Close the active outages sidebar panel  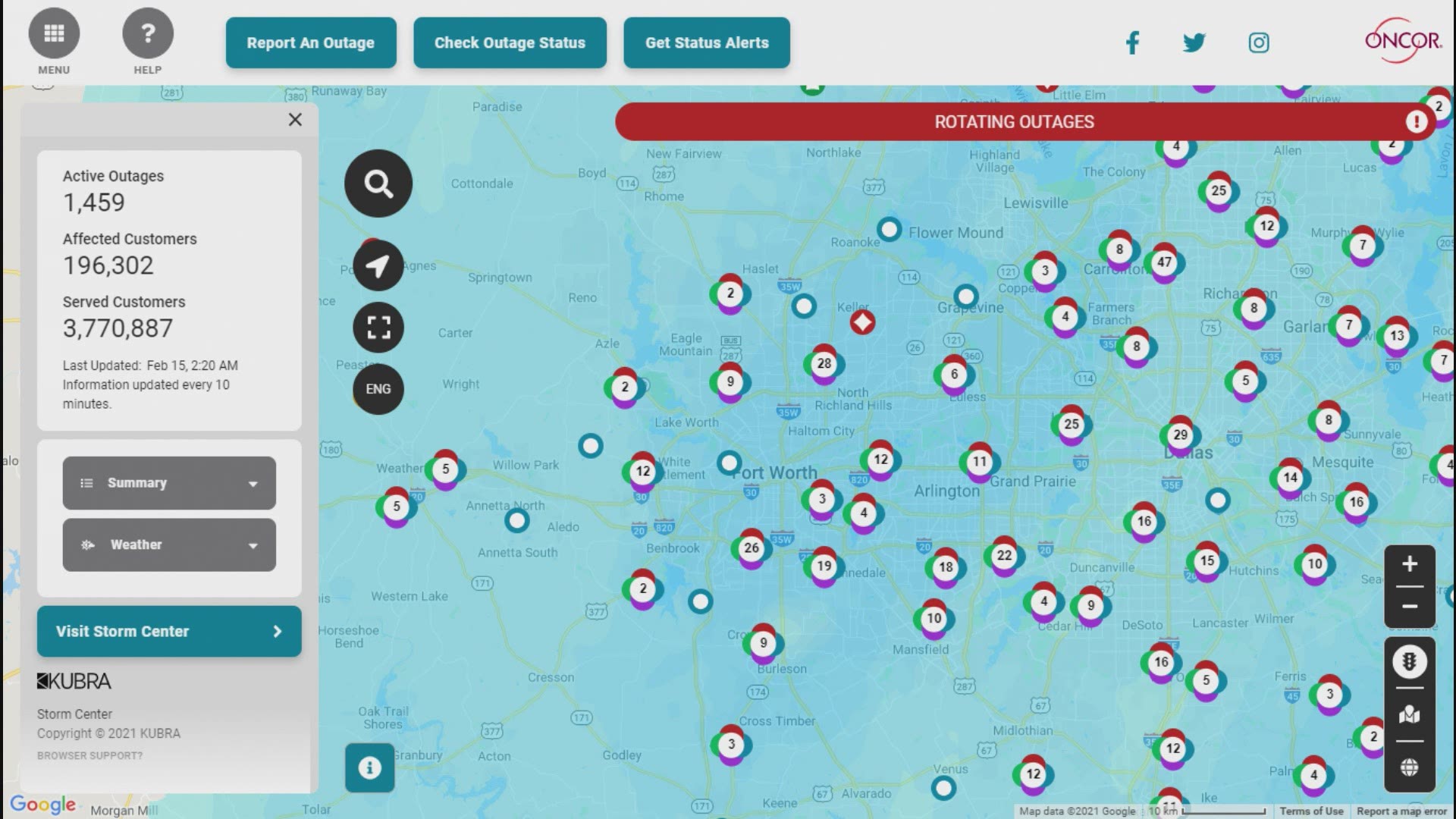tap(295, 119)
